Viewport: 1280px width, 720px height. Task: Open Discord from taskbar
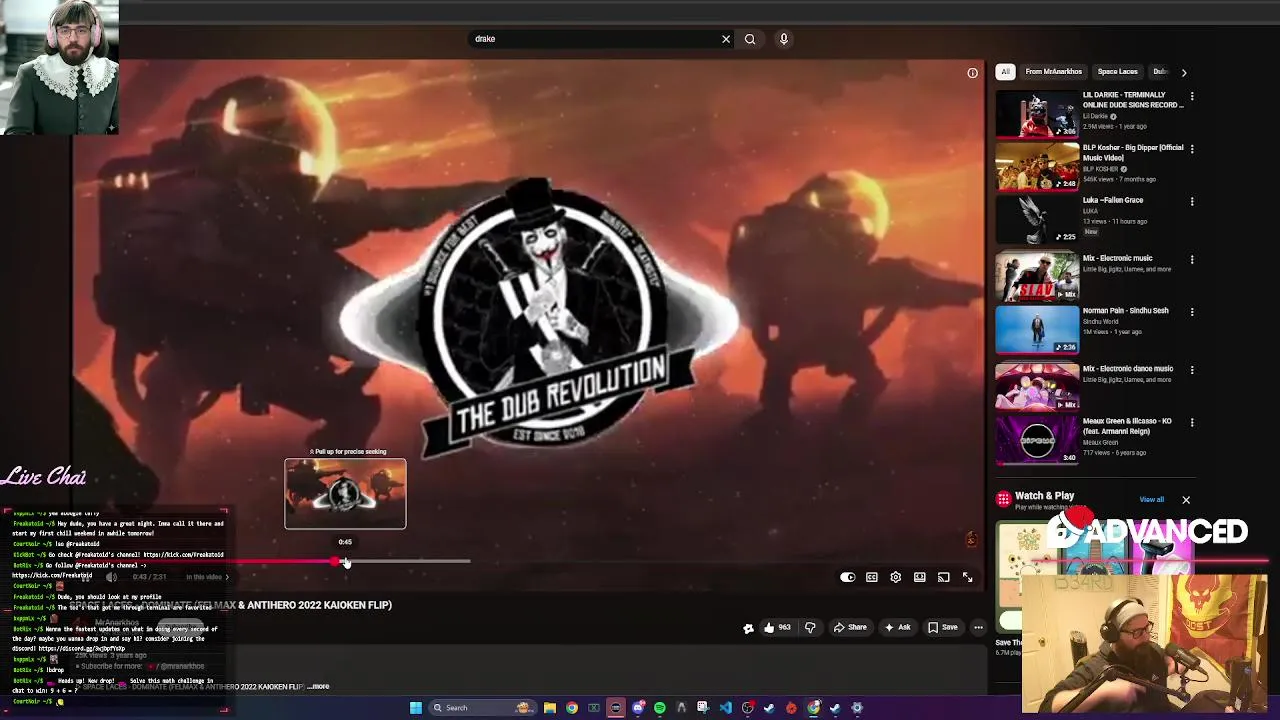[638, 708]
